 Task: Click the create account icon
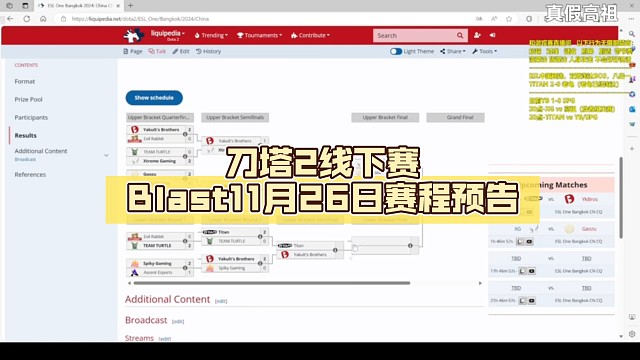(x=477, y=36)
